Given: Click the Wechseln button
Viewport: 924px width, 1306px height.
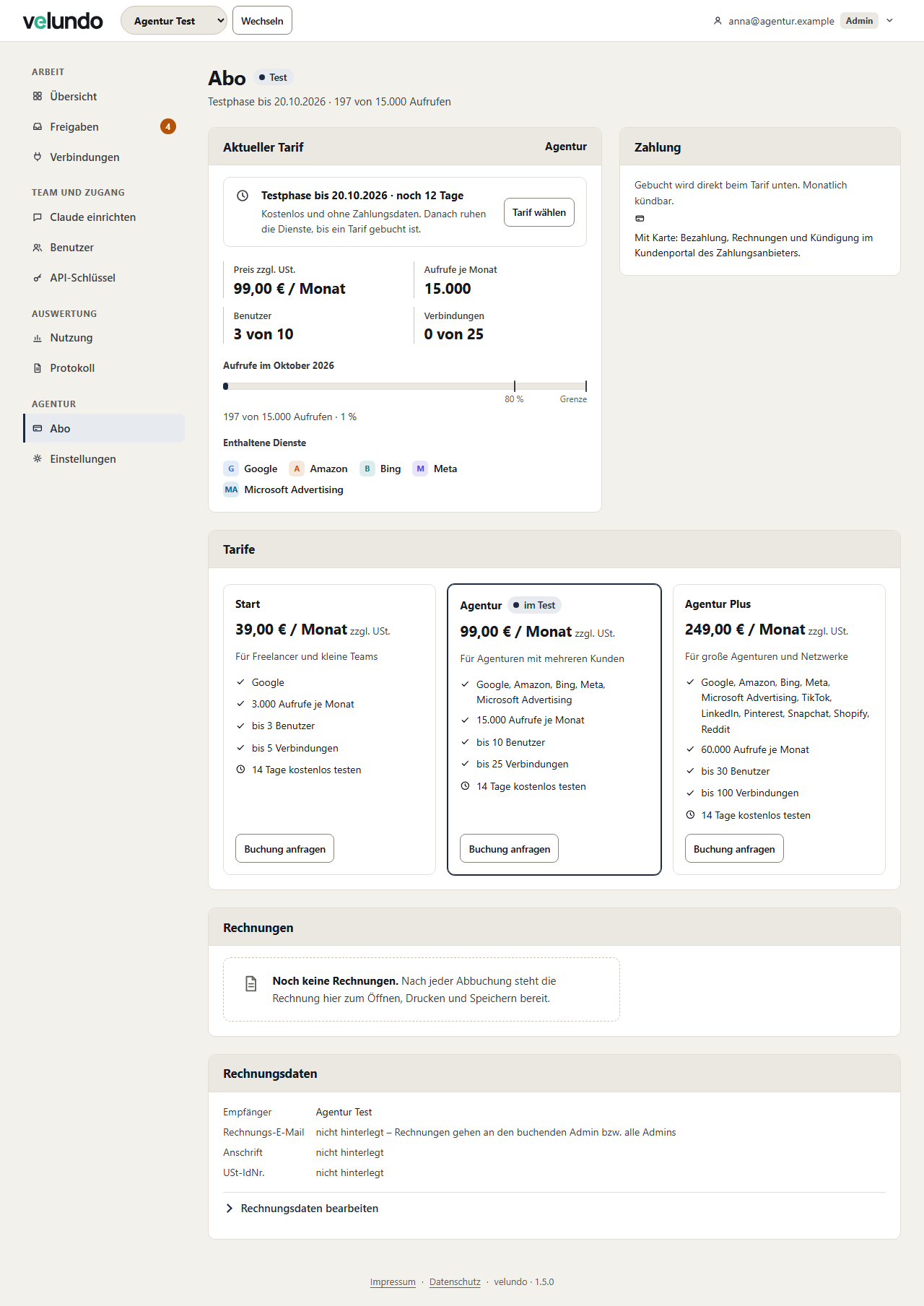Looking at the screenshot, I should (262, 20).
